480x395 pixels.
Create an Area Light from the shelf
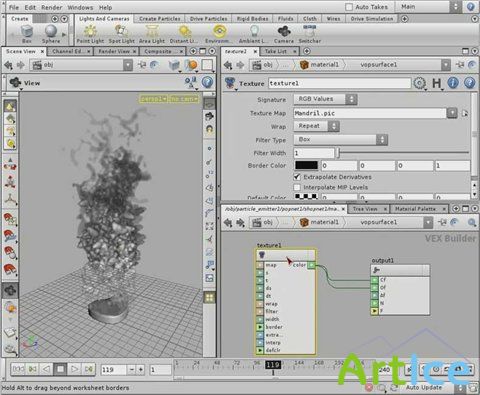[x=152, y=35]
